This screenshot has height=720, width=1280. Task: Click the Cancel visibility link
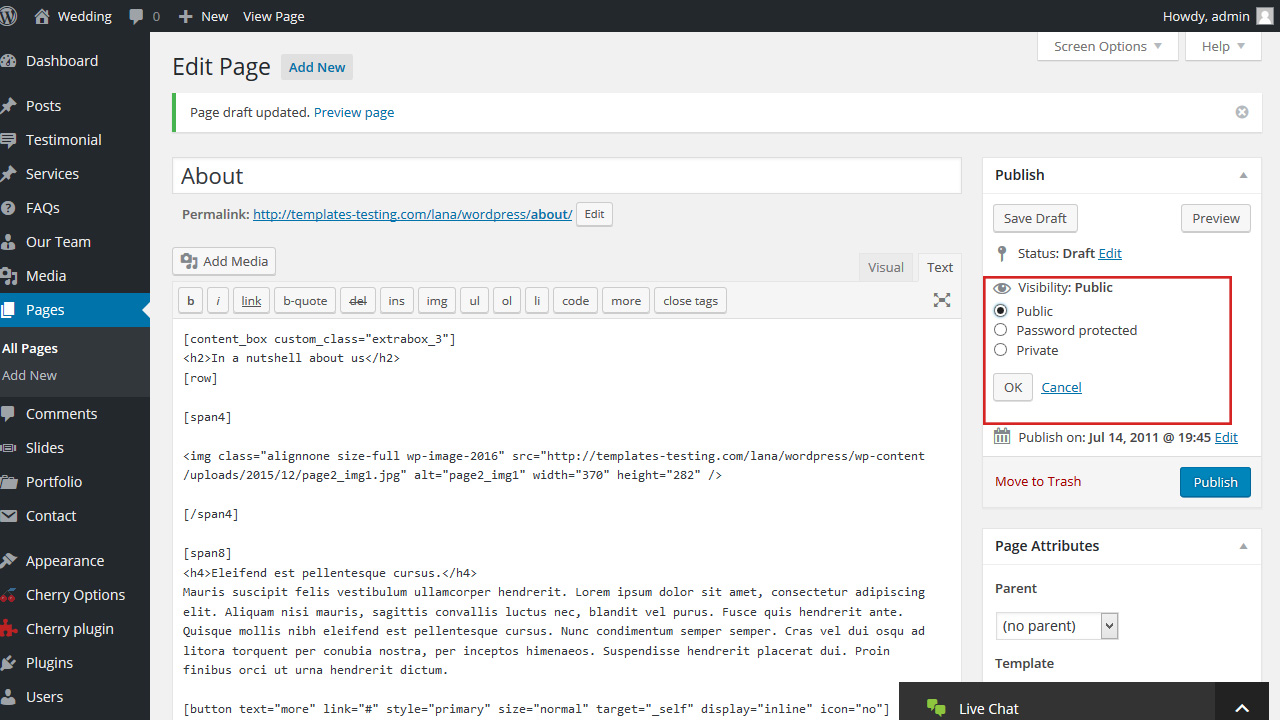1061,387
